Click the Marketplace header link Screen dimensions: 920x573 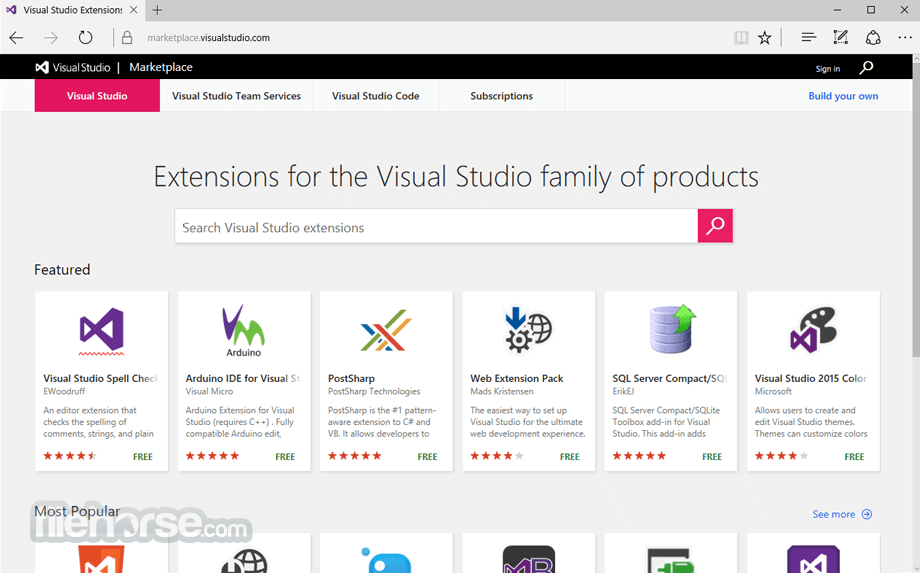click(x=161, y=67)
